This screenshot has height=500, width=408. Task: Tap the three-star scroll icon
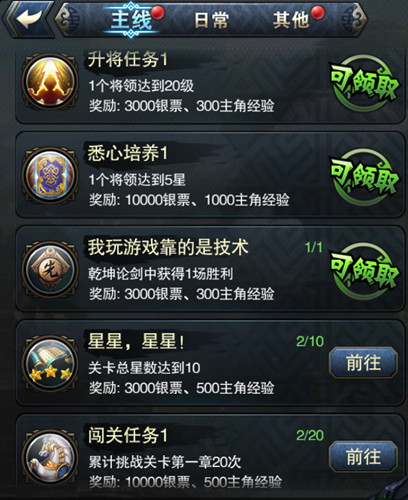[x=50, y=363]
